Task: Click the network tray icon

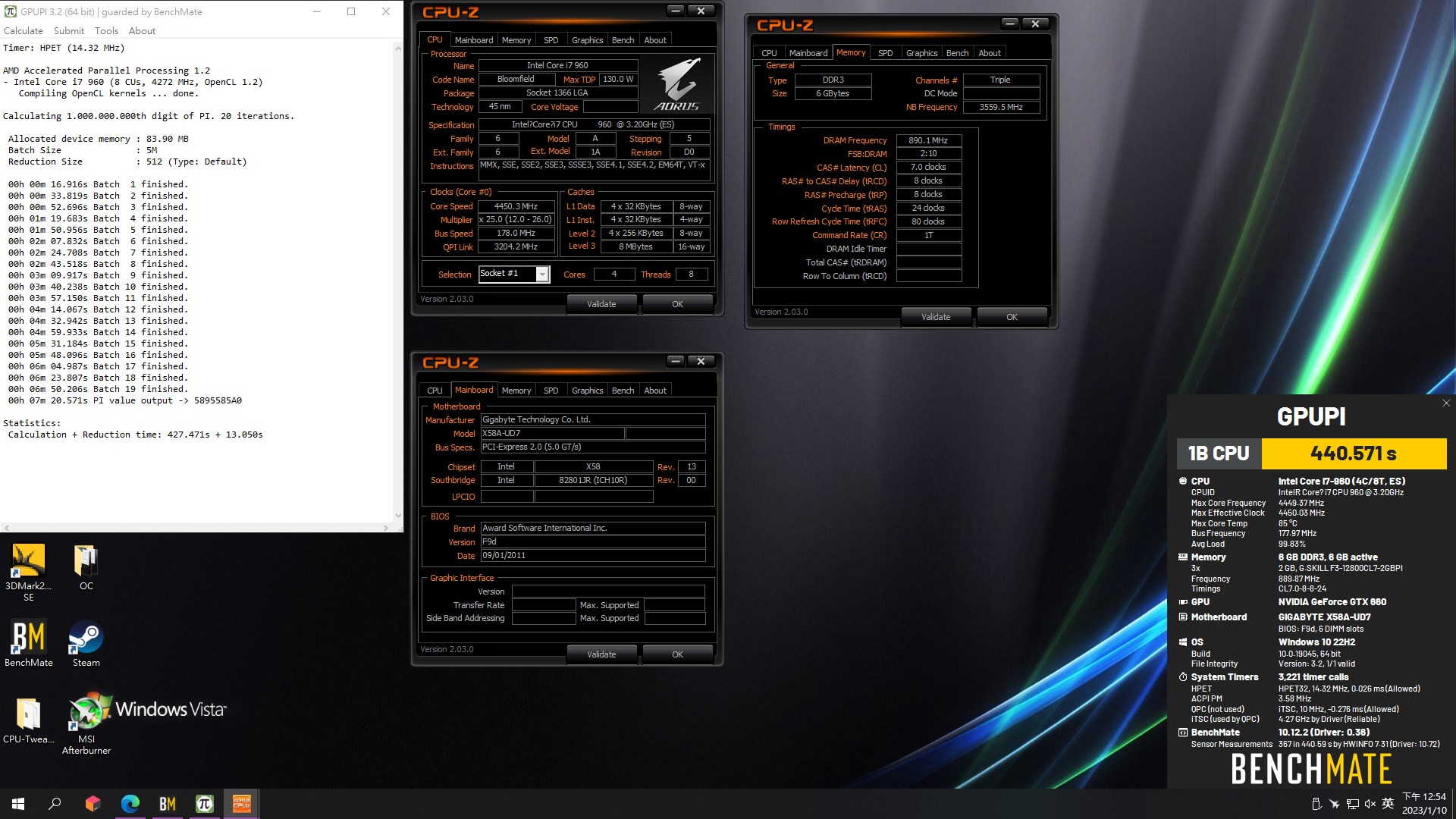Action: 1352,804
